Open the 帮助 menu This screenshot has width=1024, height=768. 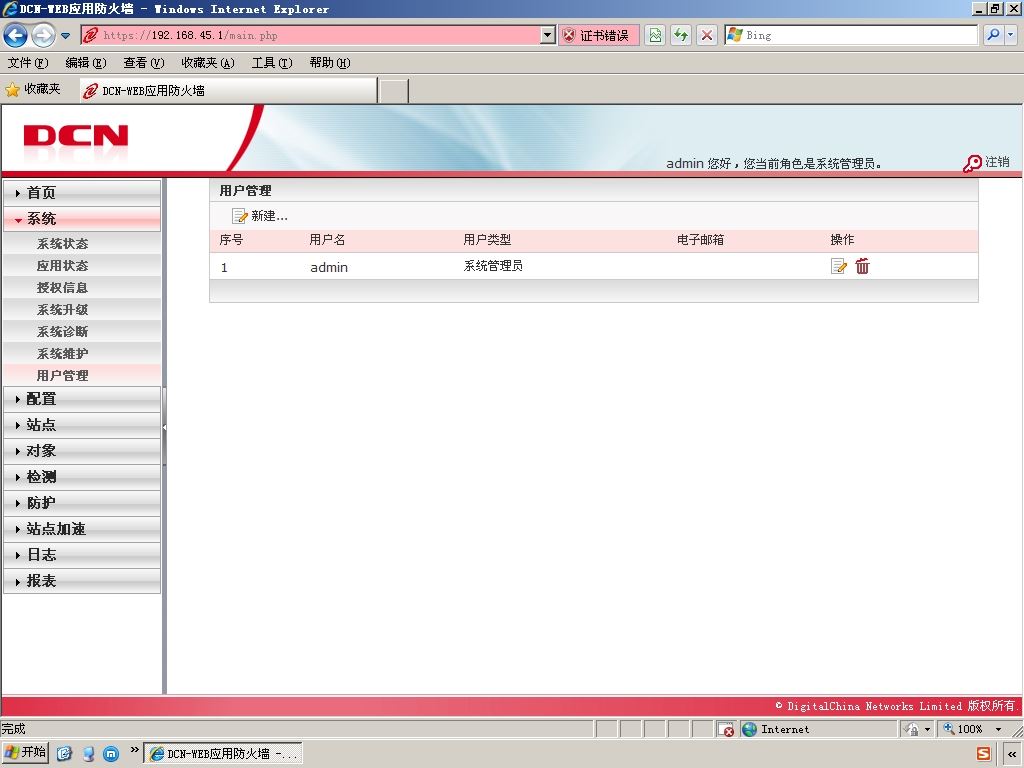click(330, 63)
